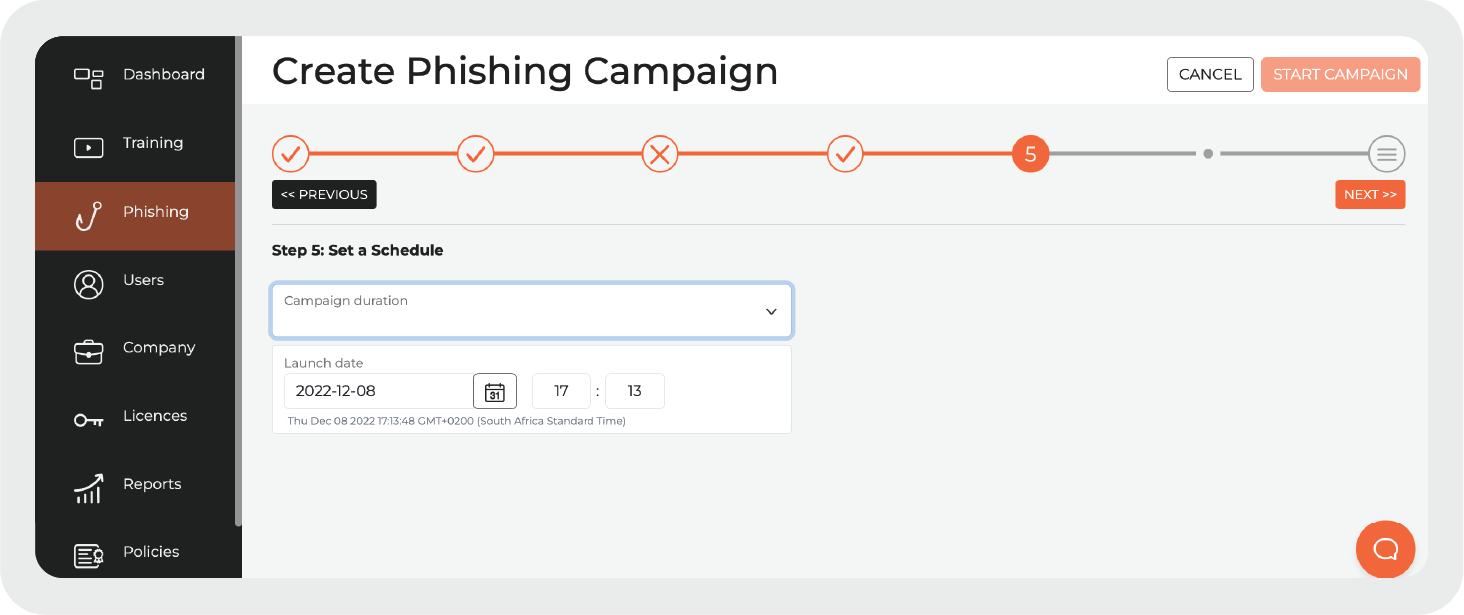Viewport: 1464px width, 615px height.
Task: Click CANCEL to abort campaign creation
Action: click(x=1210, y=74)
